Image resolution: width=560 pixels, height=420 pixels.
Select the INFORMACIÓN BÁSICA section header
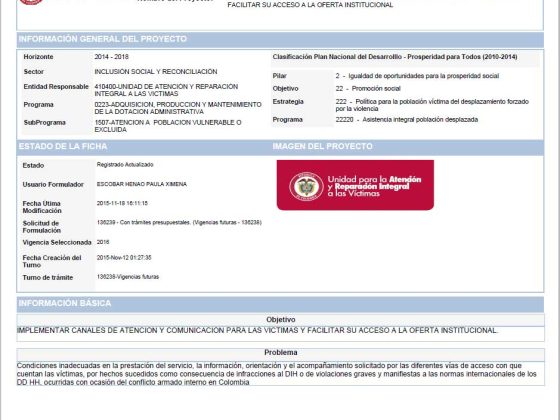tap(280, 304)
